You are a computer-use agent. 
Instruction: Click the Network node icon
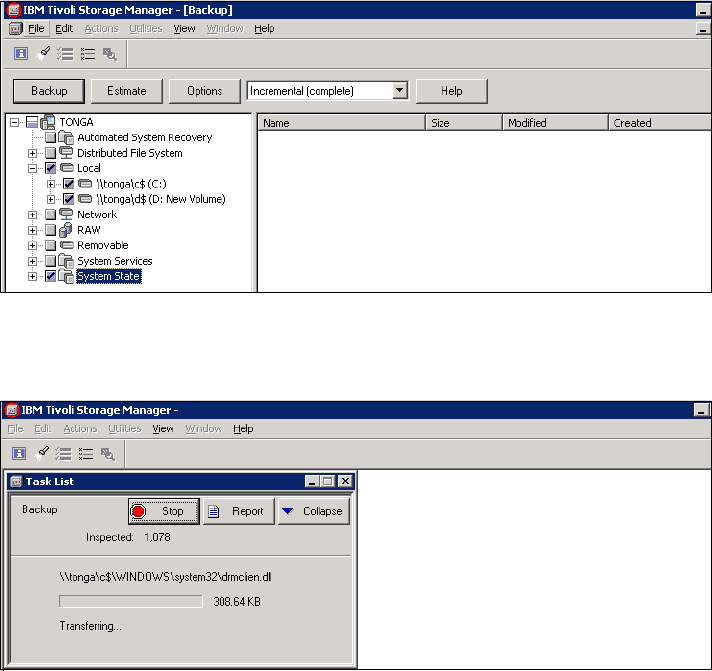[66, 214]
